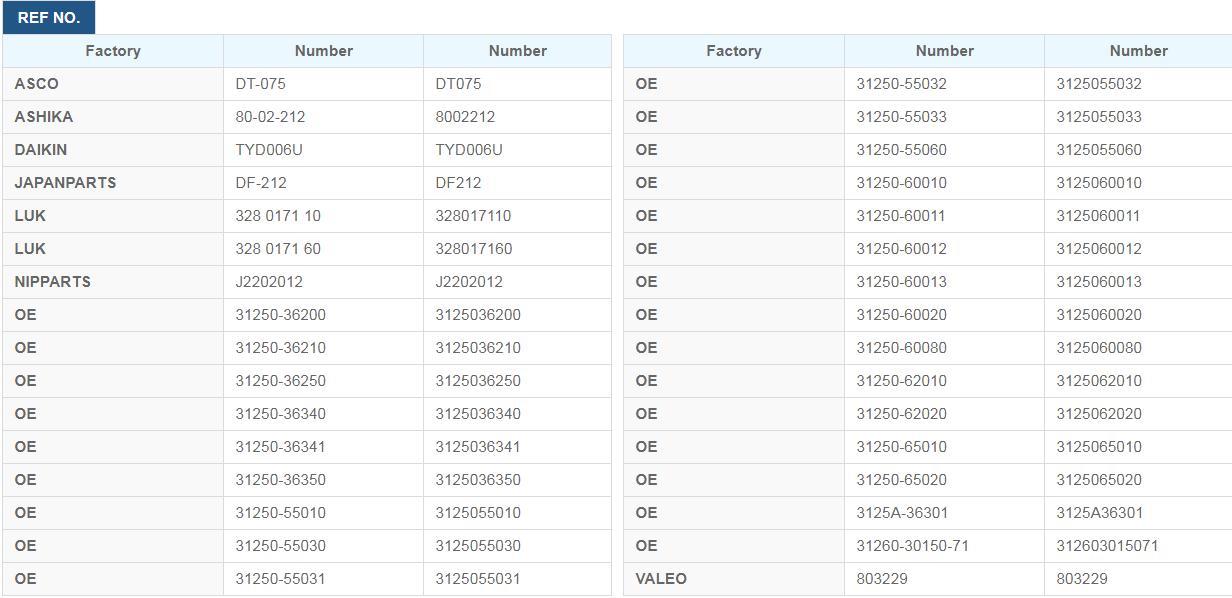Click OE number 31250-62010

[x=901, y=381]
